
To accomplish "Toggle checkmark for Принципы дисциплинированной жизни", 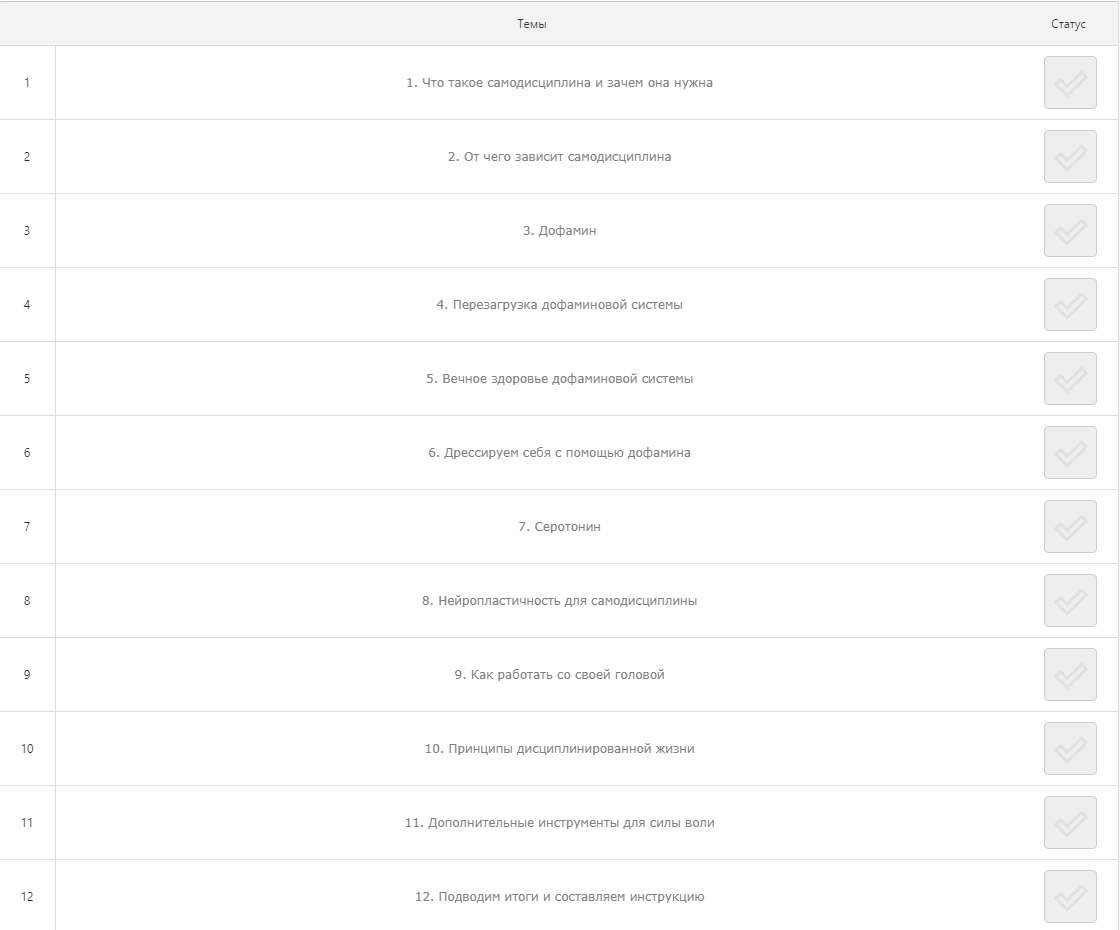I will 1070,749.
